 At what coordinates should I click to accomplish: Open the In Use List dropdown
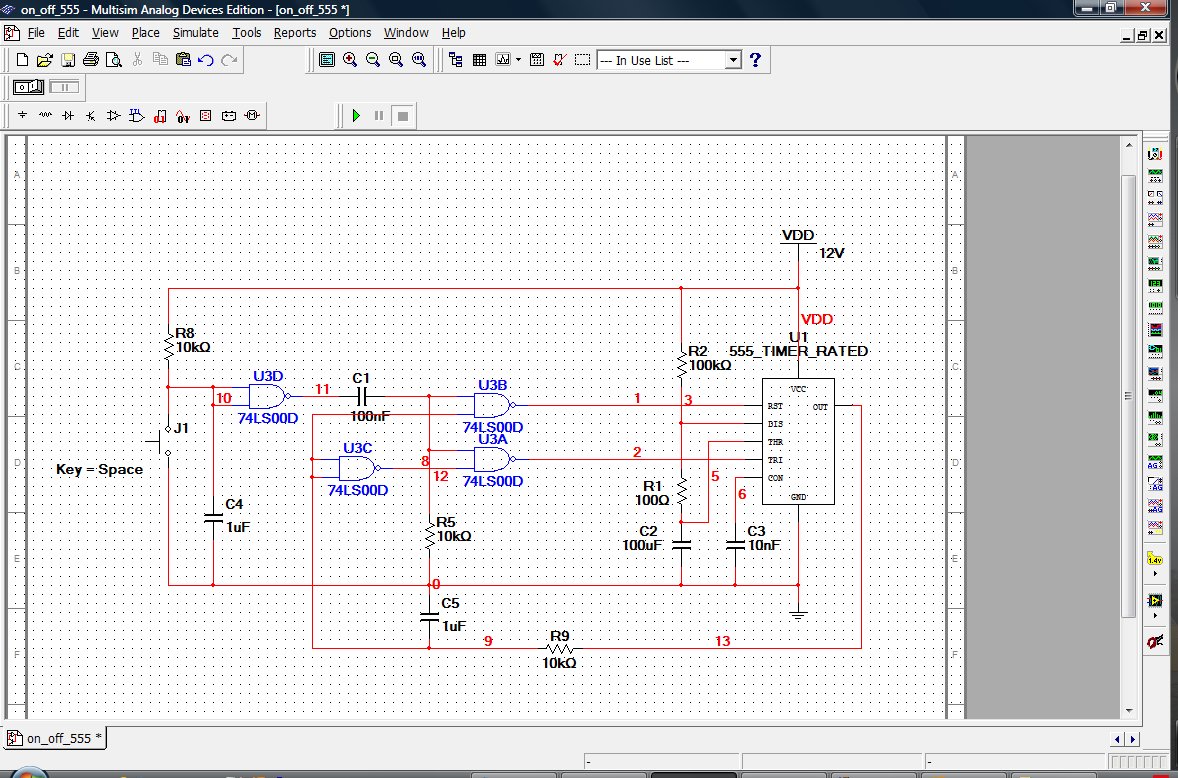732,60
